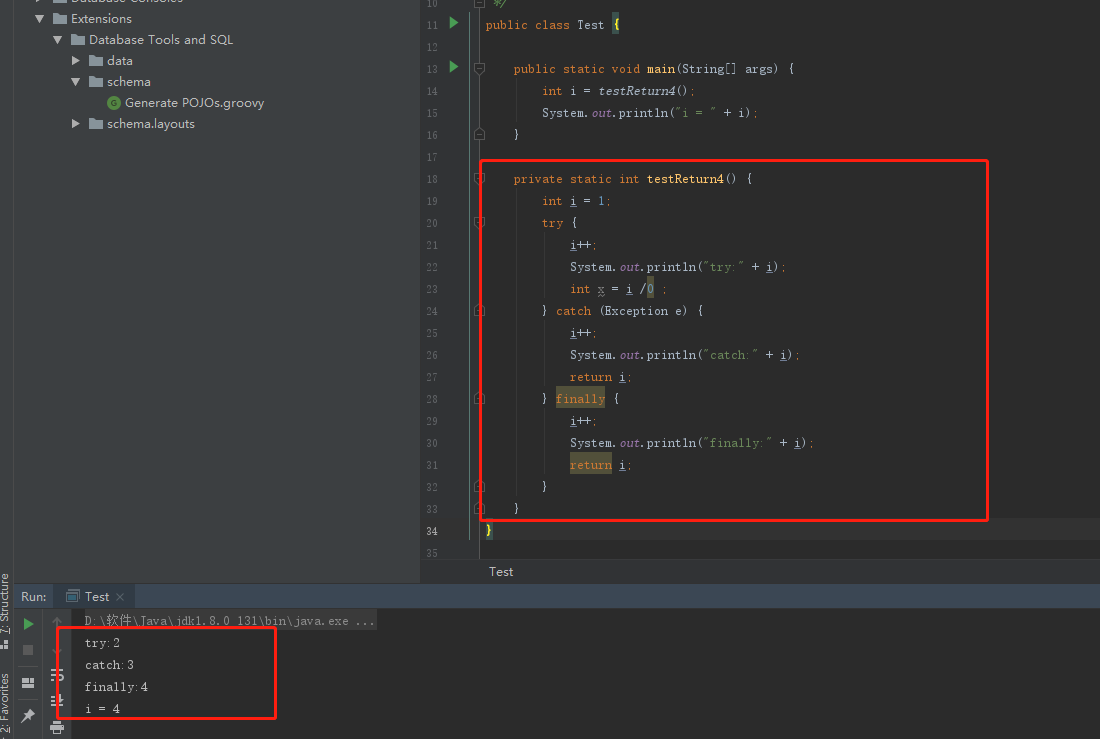Restore layout icon in Run toolbar
The width and height of the screenshot is (1100, 739).
click(x=28, y=682)
